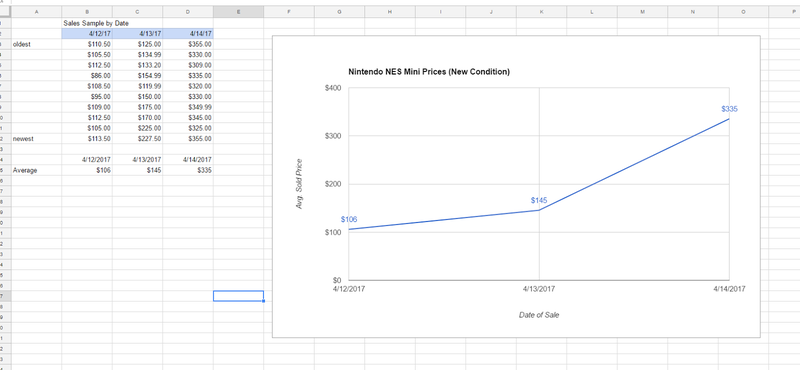
Task: Click the 'Average' label cell
Action: pos(36,170)
